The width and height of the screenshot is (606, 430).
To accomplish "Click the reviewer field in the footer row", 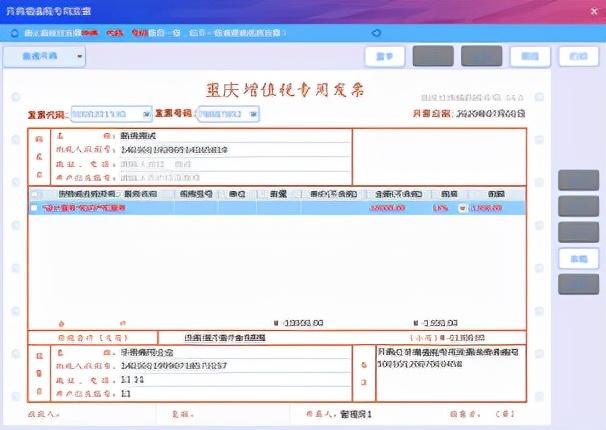I will pyautogui.click(x=240, y=414).
